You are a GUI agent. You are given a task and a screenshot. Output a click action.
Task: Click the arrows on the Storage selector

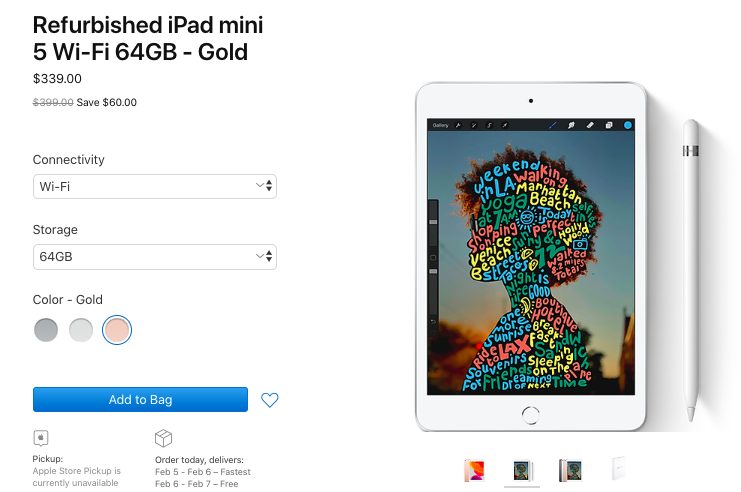coord(265,256)
